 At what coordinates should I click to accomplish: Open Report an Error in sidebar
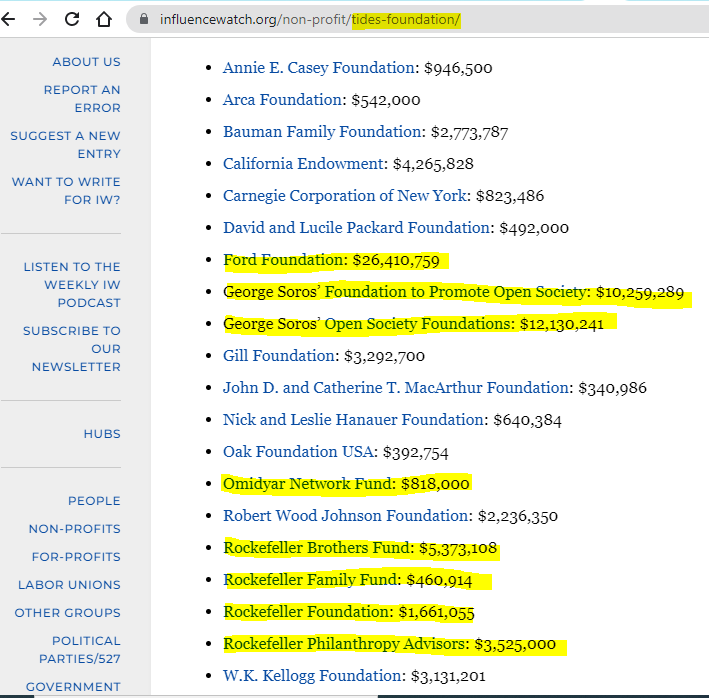82,99
